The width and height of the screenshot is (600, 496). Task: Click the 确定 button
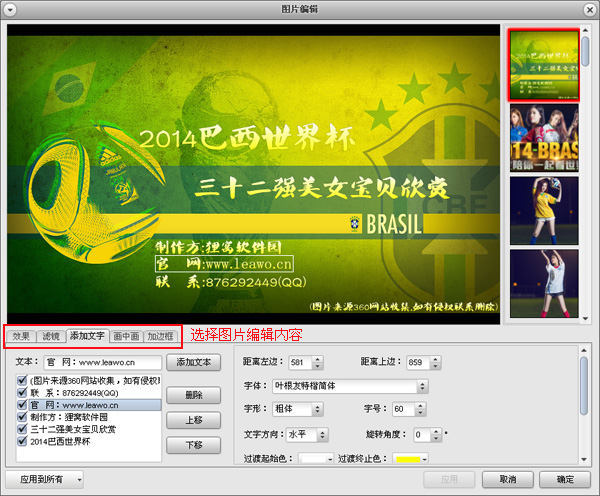click(565, 480)
